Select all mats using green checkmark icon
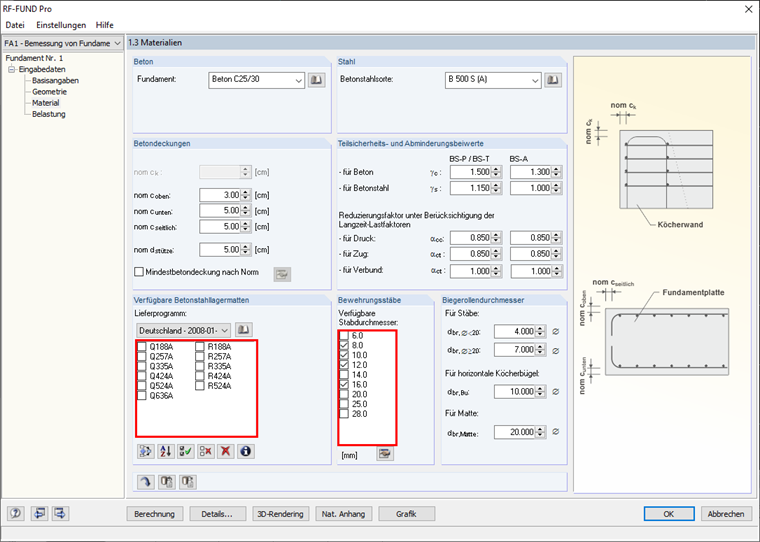Screen dimensions: 760x542 click(x=186, y=451)
